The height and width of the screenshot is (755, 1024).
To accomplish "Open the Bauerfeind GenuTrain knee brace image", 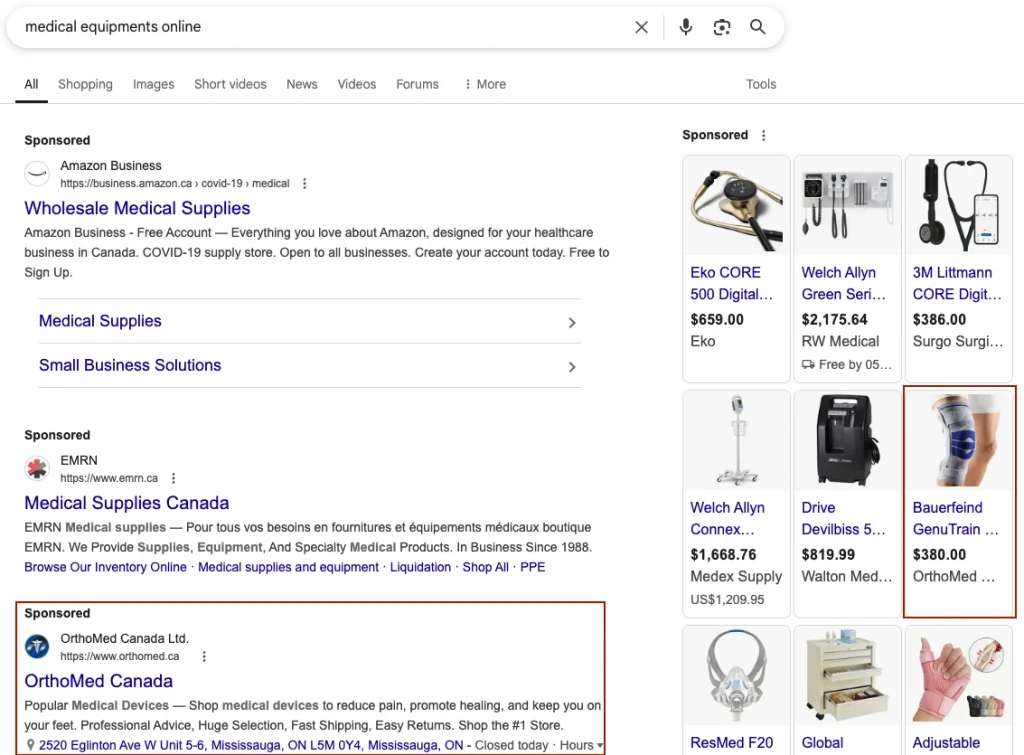I will [959, 441].
